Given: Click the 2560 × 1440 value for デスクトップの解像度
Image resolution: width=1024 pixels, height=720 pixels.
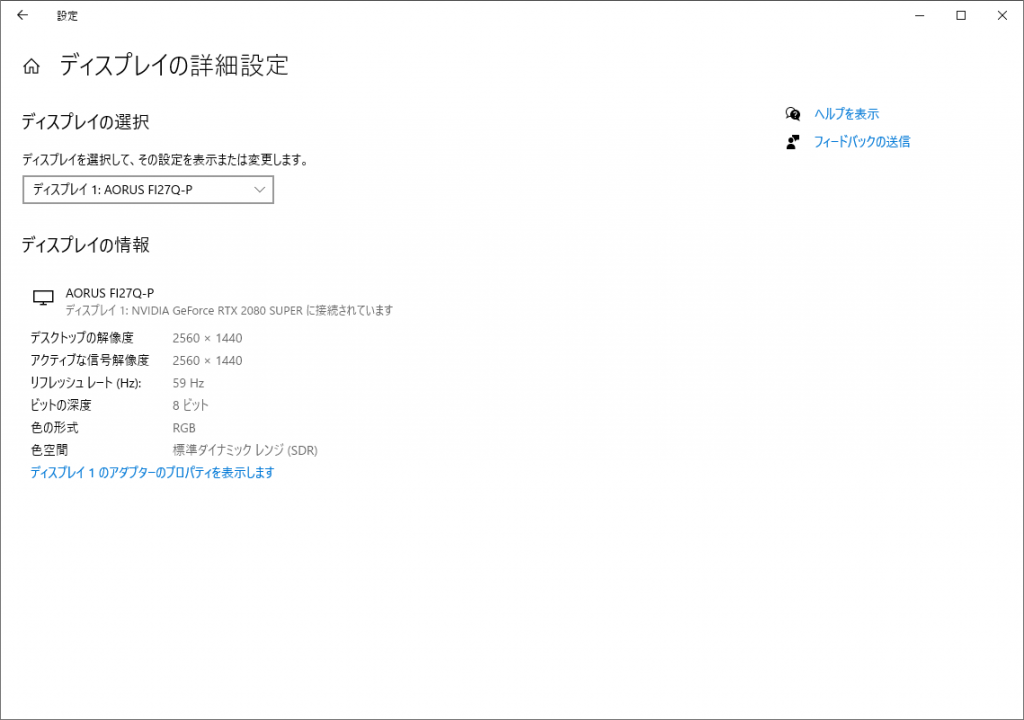Looking at the screenshot, I should pyautogui.click(x=207, y=338).
